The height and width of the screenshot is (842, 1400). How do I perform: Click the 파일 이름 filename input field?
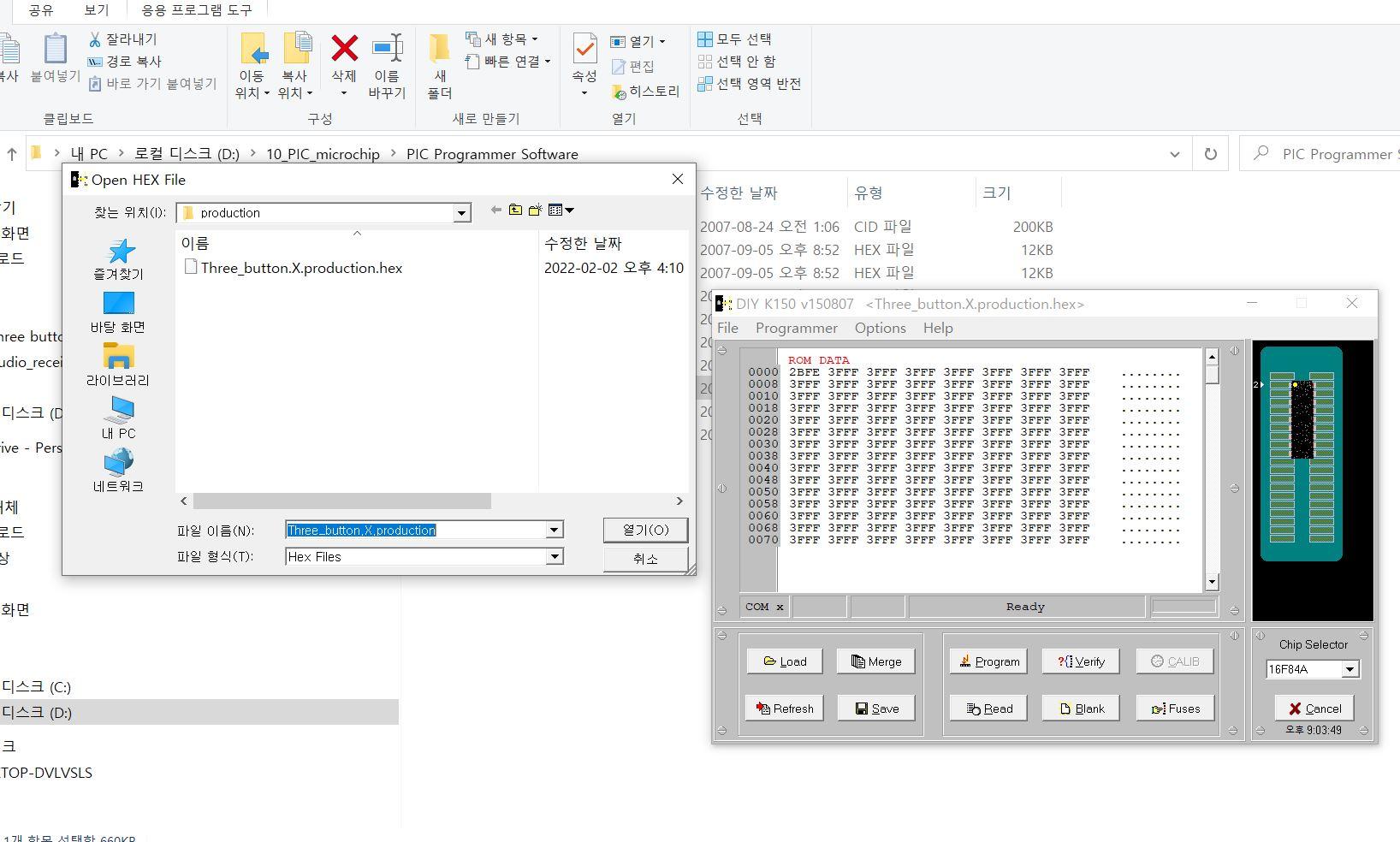[417, 531]
